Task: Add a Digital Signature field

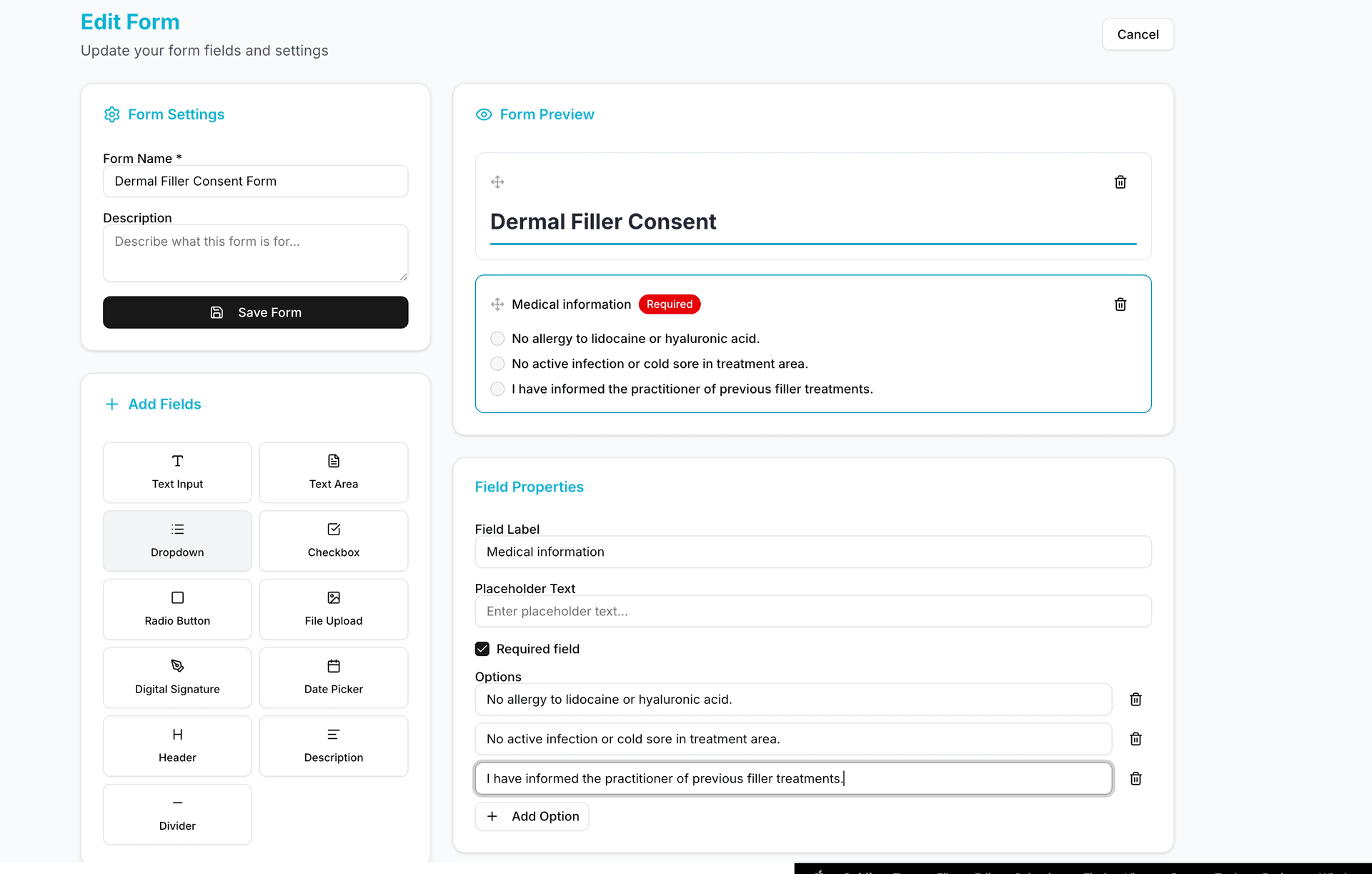Action: pos(177,677)
